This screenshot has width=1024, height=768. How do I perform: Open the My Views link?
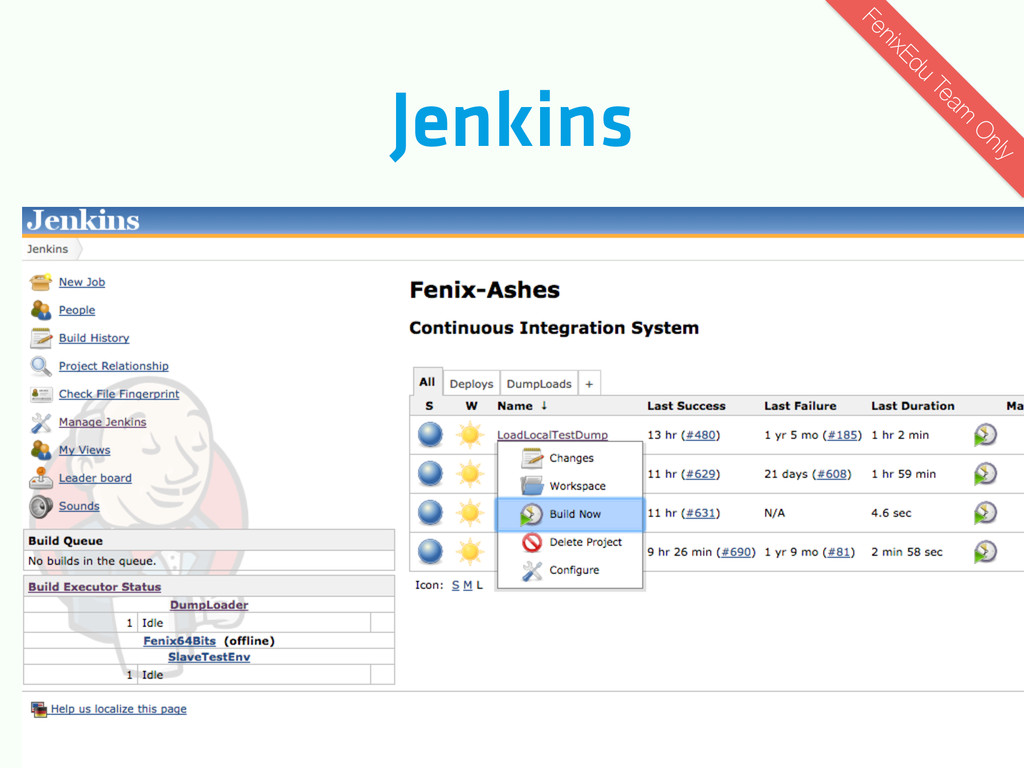click(x=84, y=450)
